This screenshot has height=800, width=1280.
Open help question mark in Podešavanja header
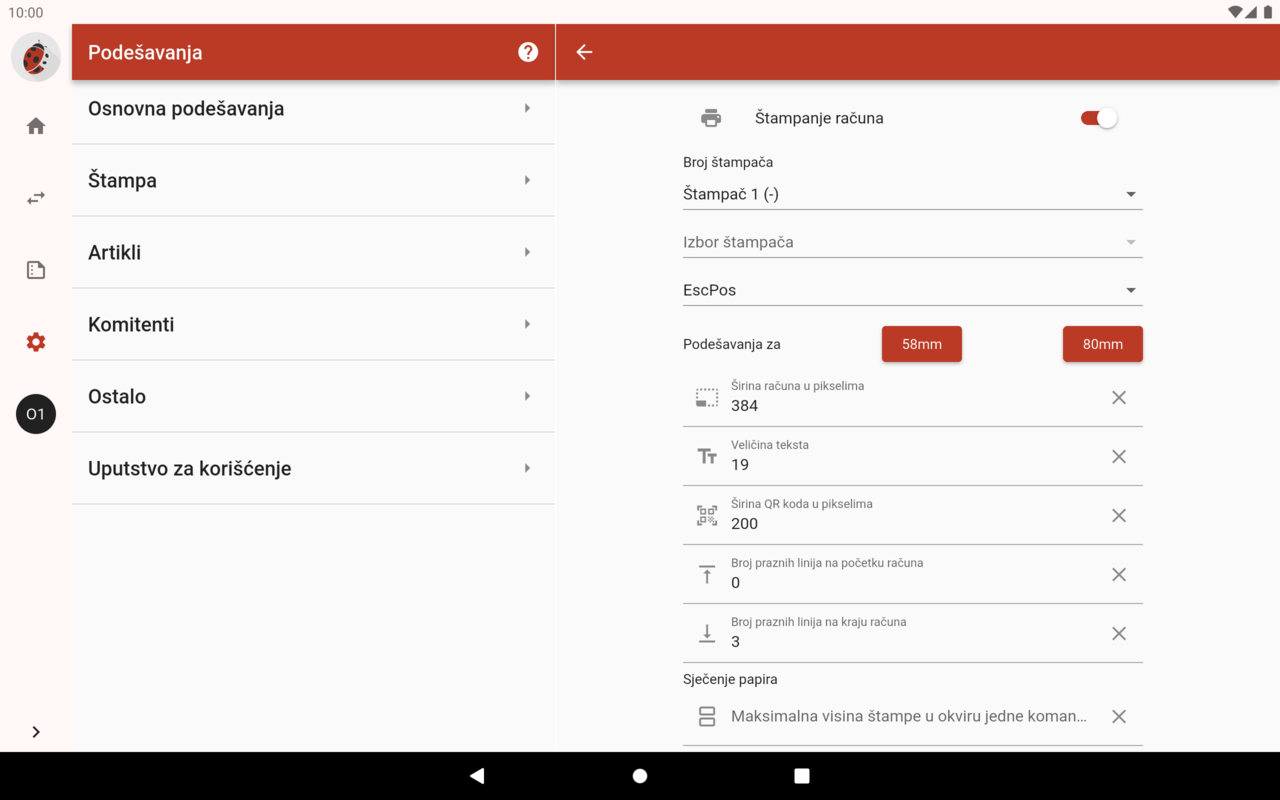click(x=528, y=52)
